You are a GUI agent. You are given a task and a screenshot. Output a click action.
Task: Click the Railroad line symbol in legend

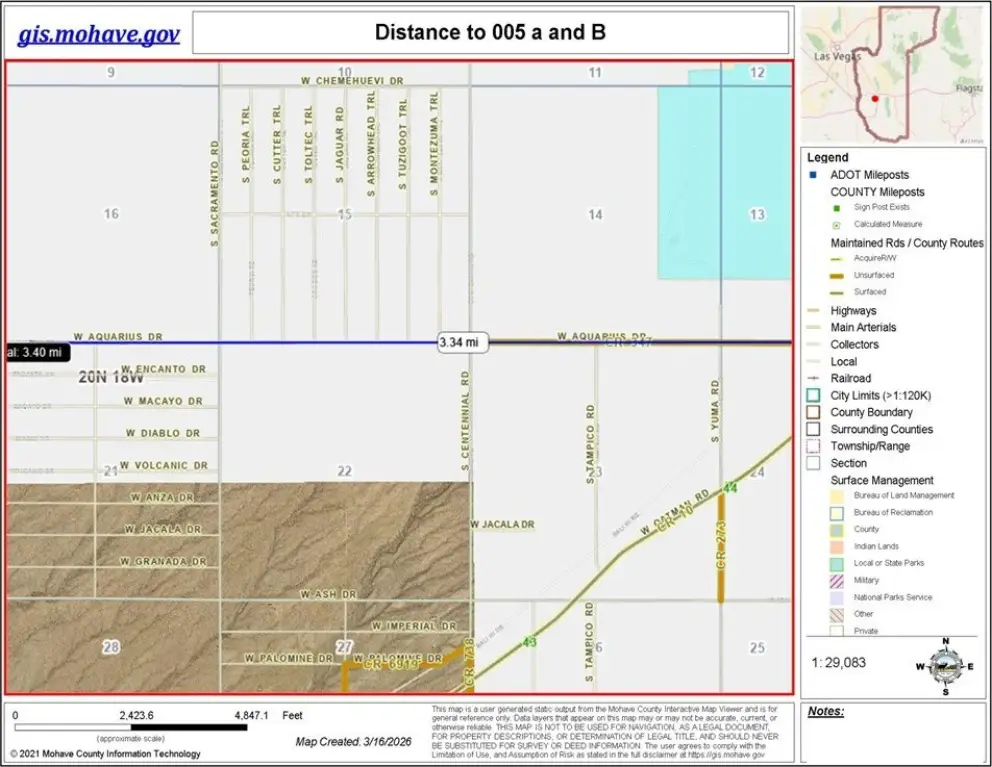tap(814, 378)
